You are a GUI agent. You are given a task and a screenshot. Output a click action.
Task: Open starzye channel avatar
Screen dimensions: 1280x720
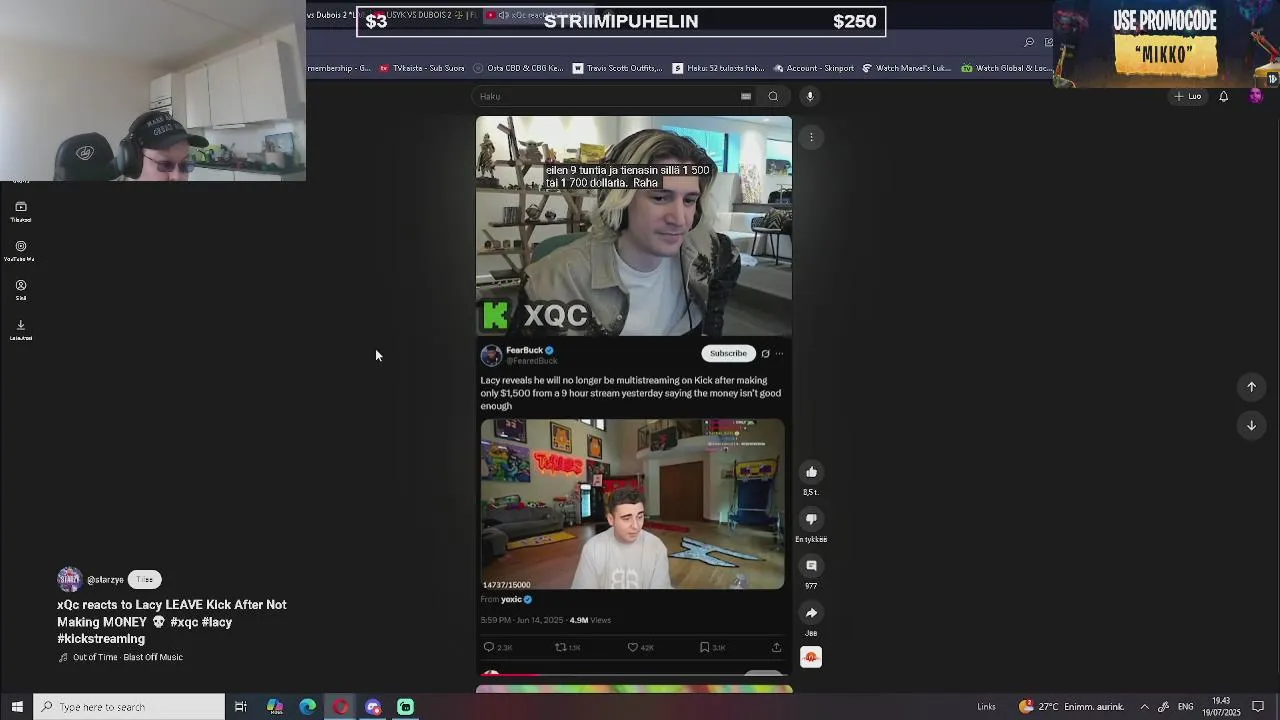coord(69,579)
